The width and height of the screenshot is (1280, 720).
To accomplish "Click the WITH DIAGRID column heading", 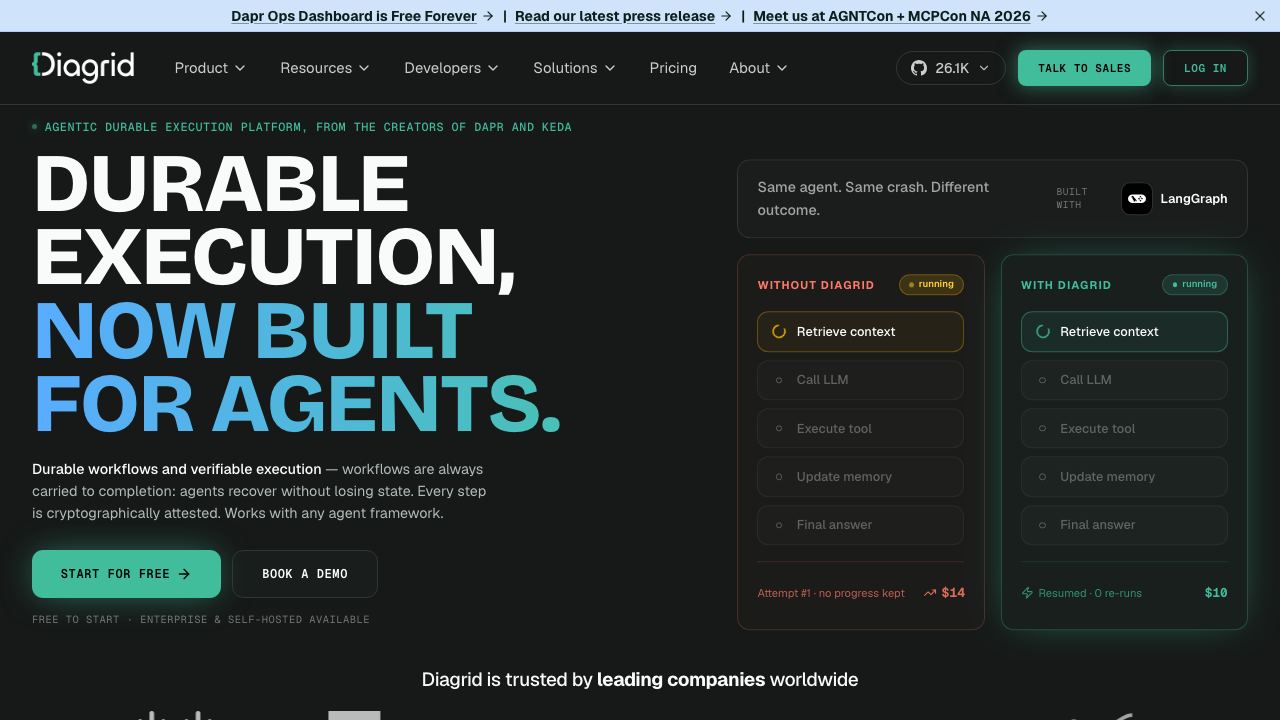I will [x=1066, y=285].
